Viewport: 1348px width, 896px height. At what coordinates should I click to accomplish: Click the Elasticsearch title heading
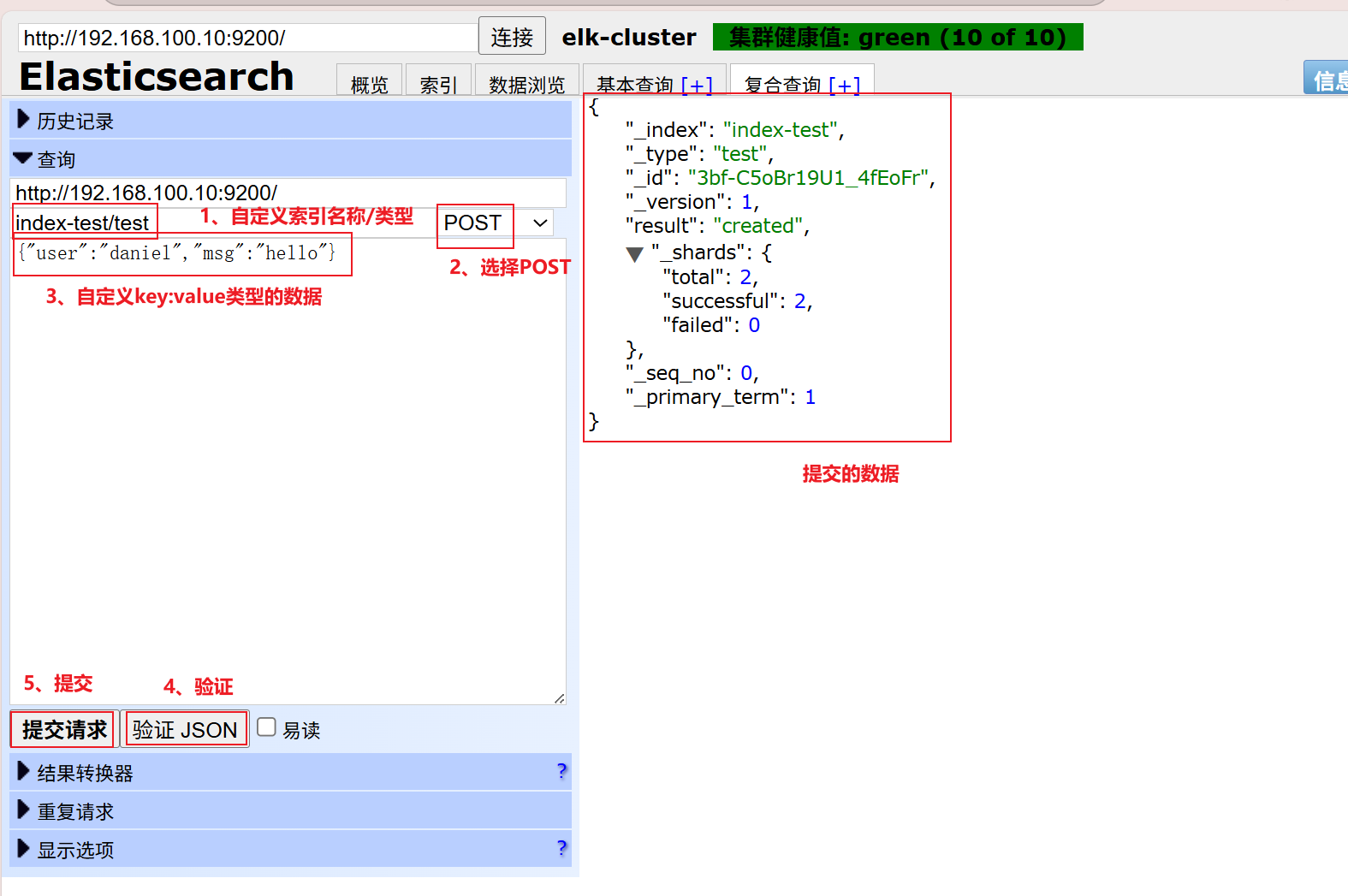[x=157, y=76]
